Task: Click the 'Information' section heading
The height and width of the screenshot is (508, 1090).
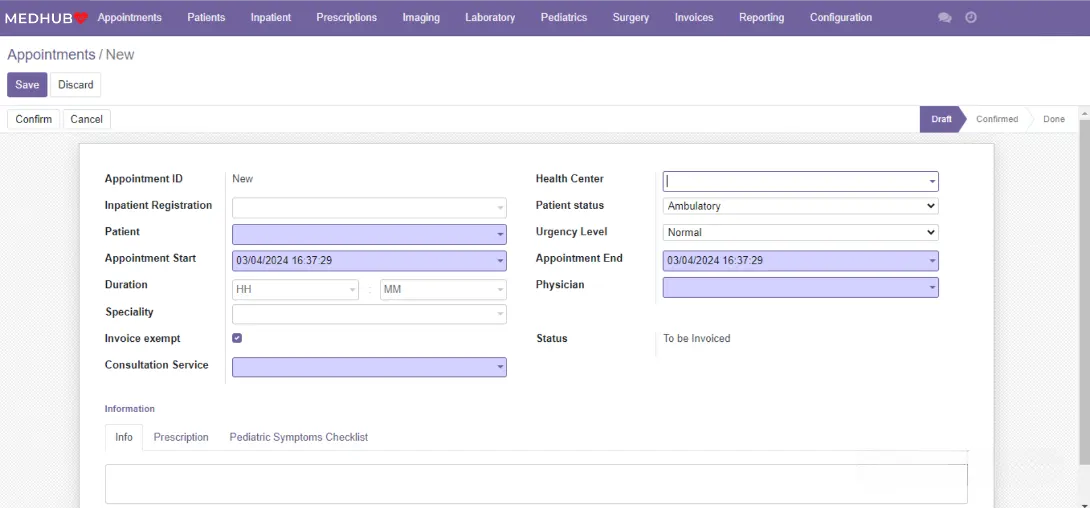Action: (130, 409)
